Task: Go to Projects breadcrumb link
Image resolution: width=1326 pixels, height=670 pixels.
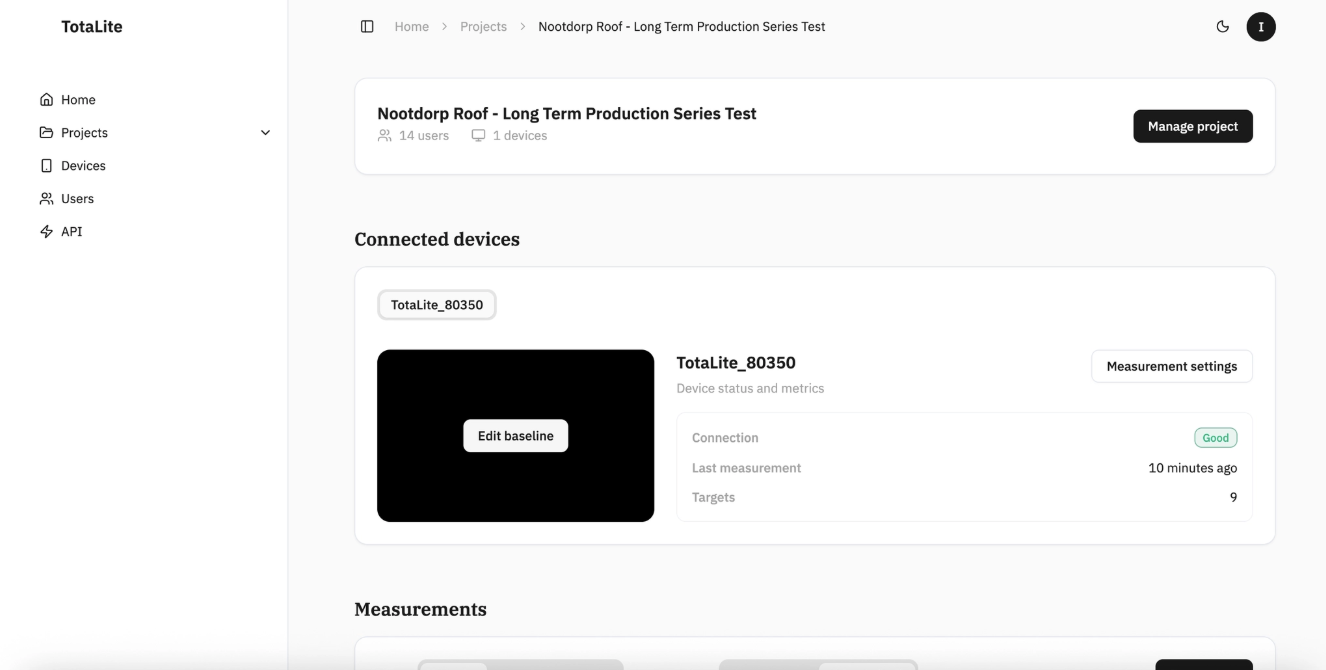Action: pos(483,27)
